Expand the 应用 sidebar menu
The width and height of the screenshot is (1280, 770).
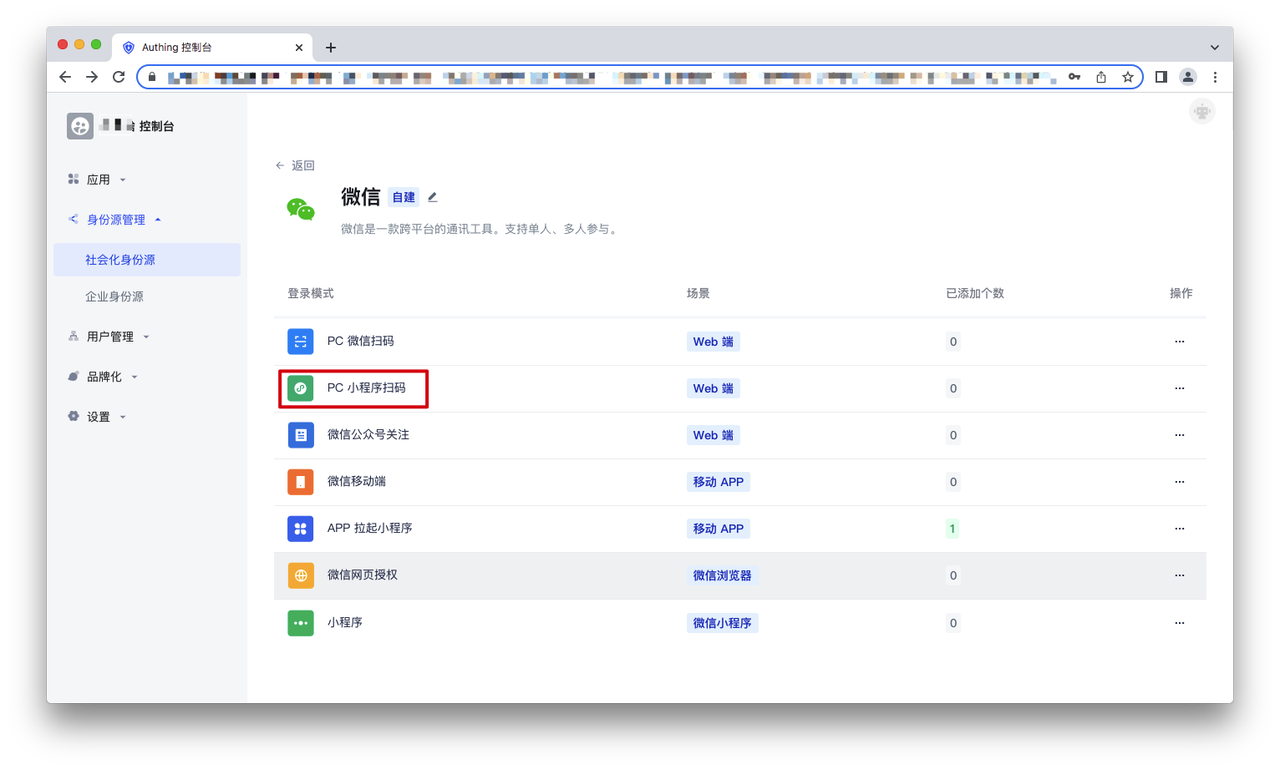(98, 180)
